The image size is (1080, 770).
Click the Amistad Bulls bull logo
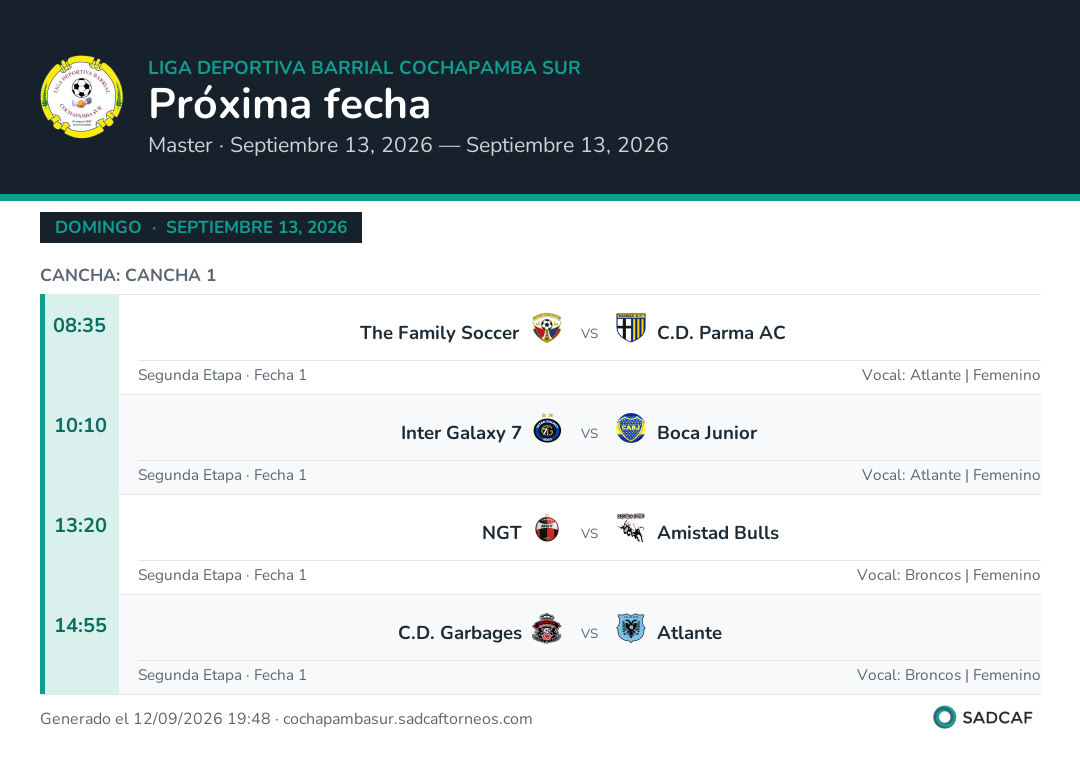coord(630,528)
